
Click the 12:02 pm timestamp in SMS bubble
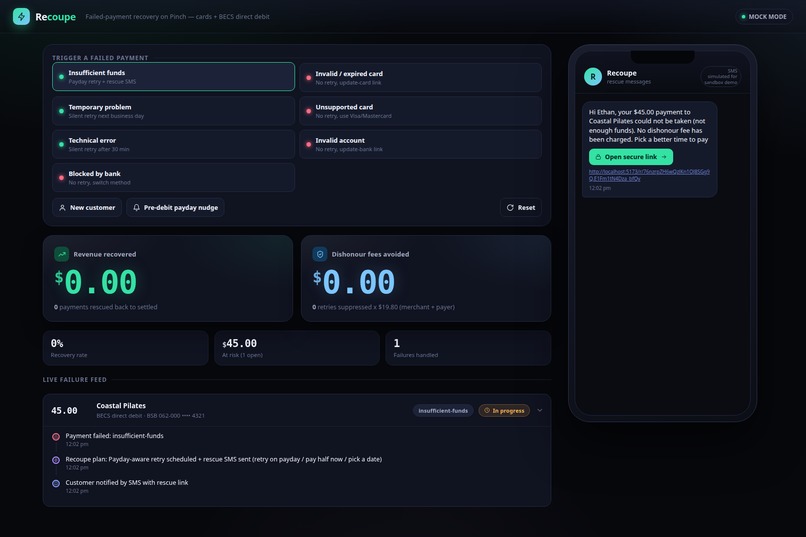600,188
